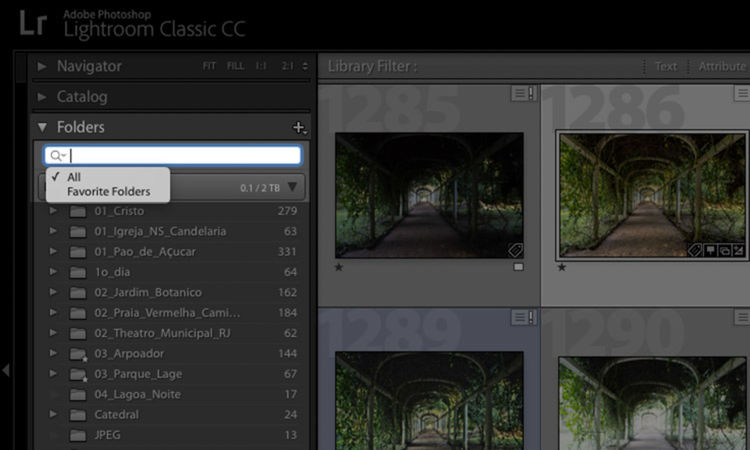Select the 02_Theatro_Municipal_RJ folder icon
Image resolution: width=750 pixels, height=450 pixels.
[x=77, y=333]
